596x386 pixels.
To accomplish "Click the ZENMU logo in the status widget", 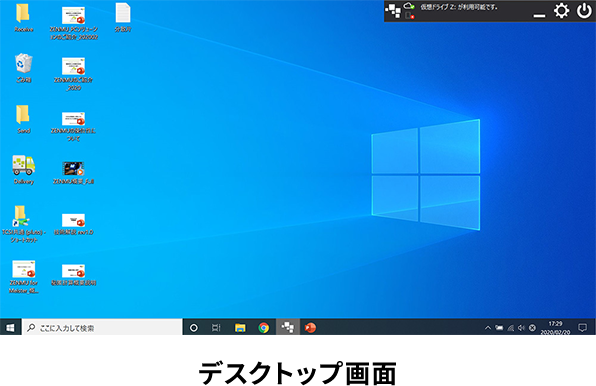I will tap(393, 11).
